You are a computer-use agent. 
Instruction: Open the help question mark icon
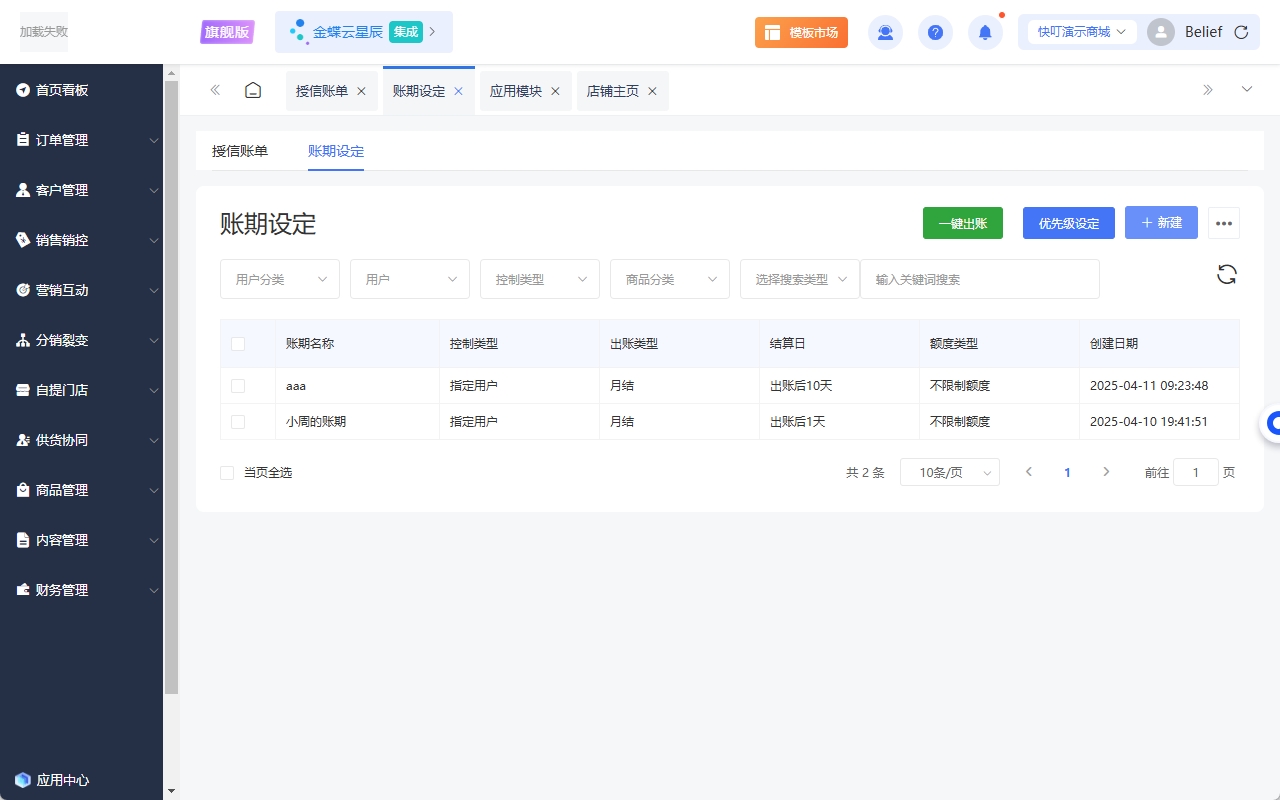pyautogui.click(x=935, y=32)
